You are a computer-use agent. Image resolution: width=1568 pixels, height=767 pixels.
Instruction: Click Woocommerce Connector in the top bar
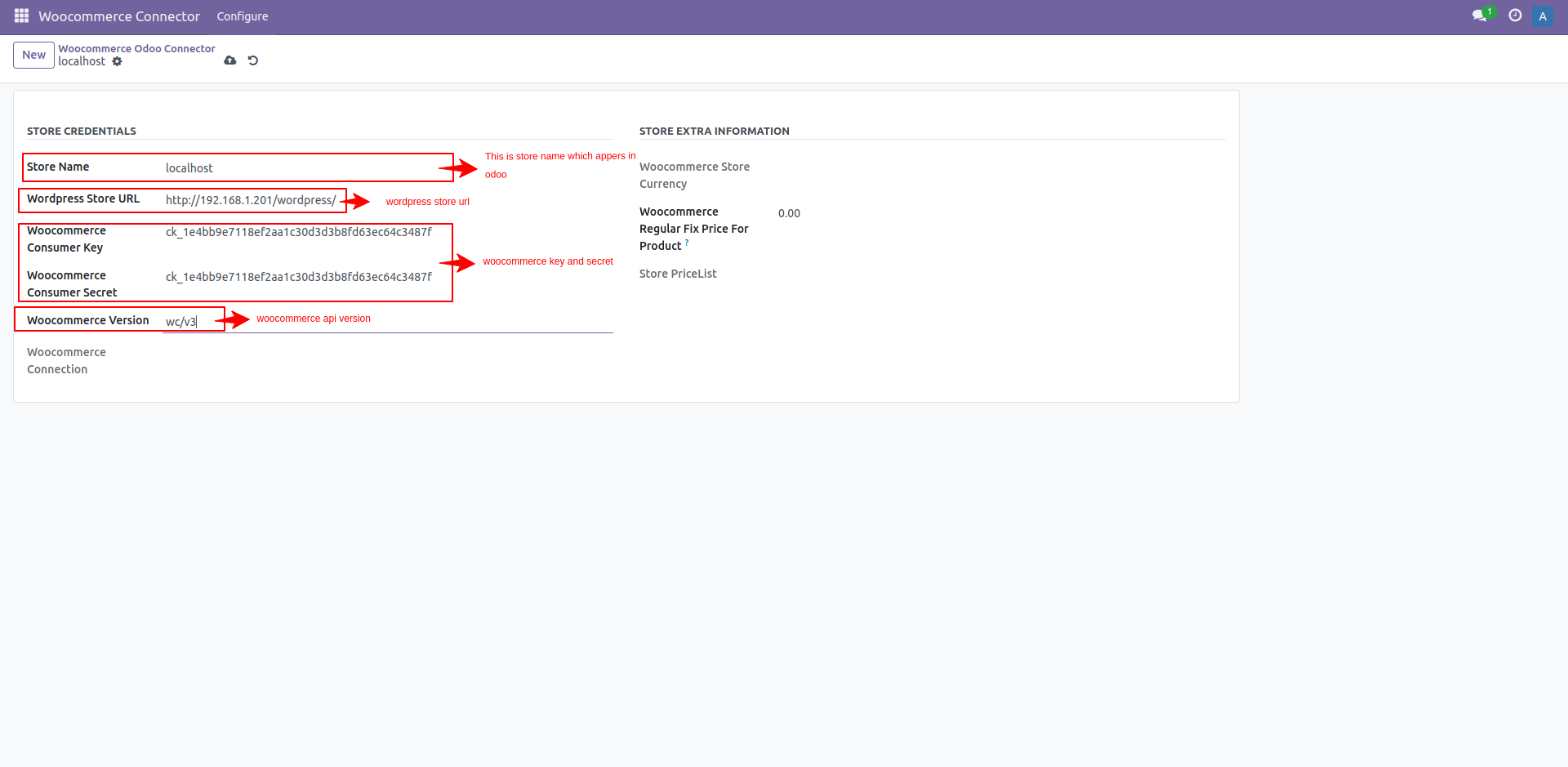(x=118, y=16)
